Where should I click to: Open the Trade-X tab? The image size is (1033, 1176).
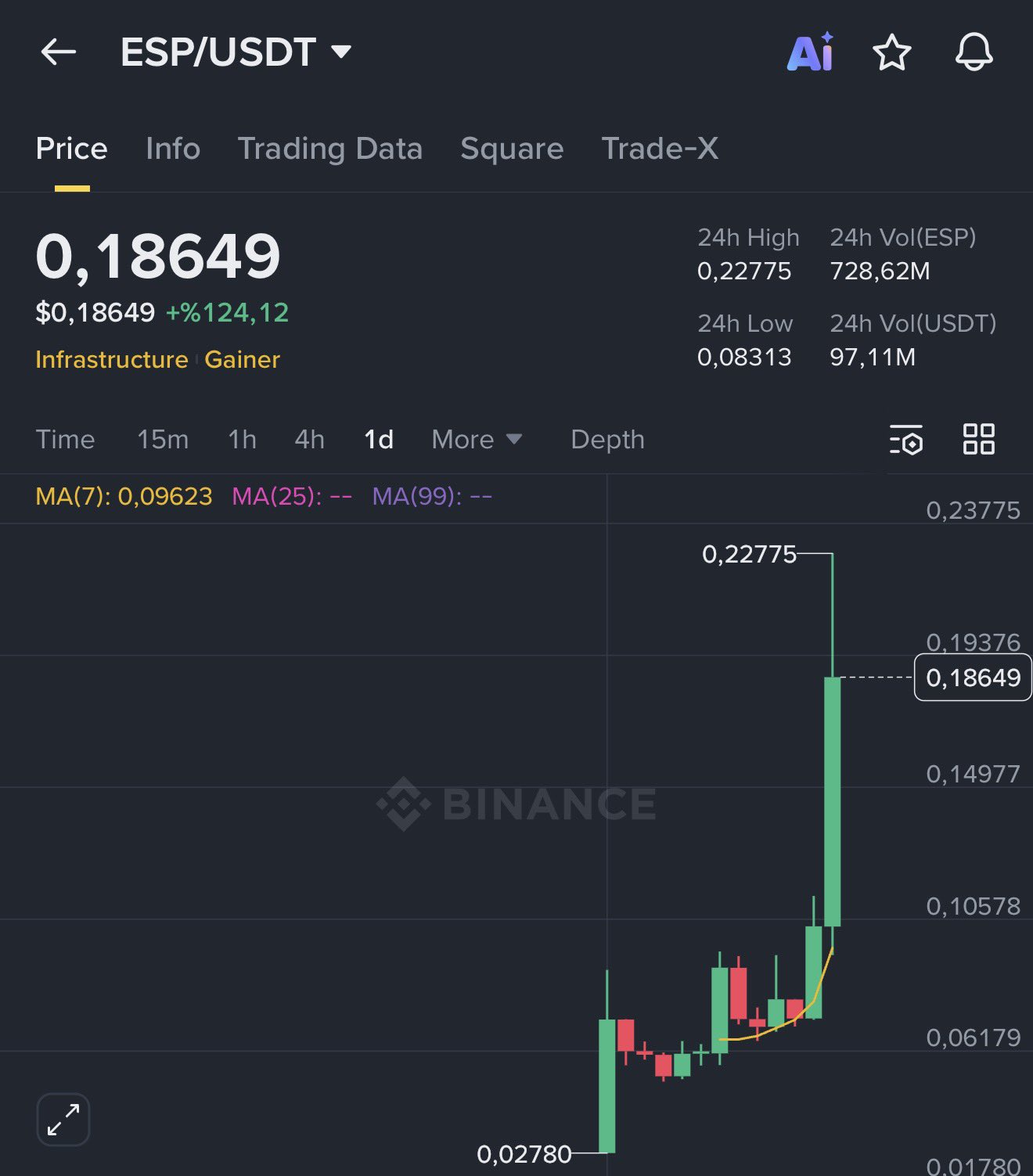pyautogui.click(x=660, y=149)
